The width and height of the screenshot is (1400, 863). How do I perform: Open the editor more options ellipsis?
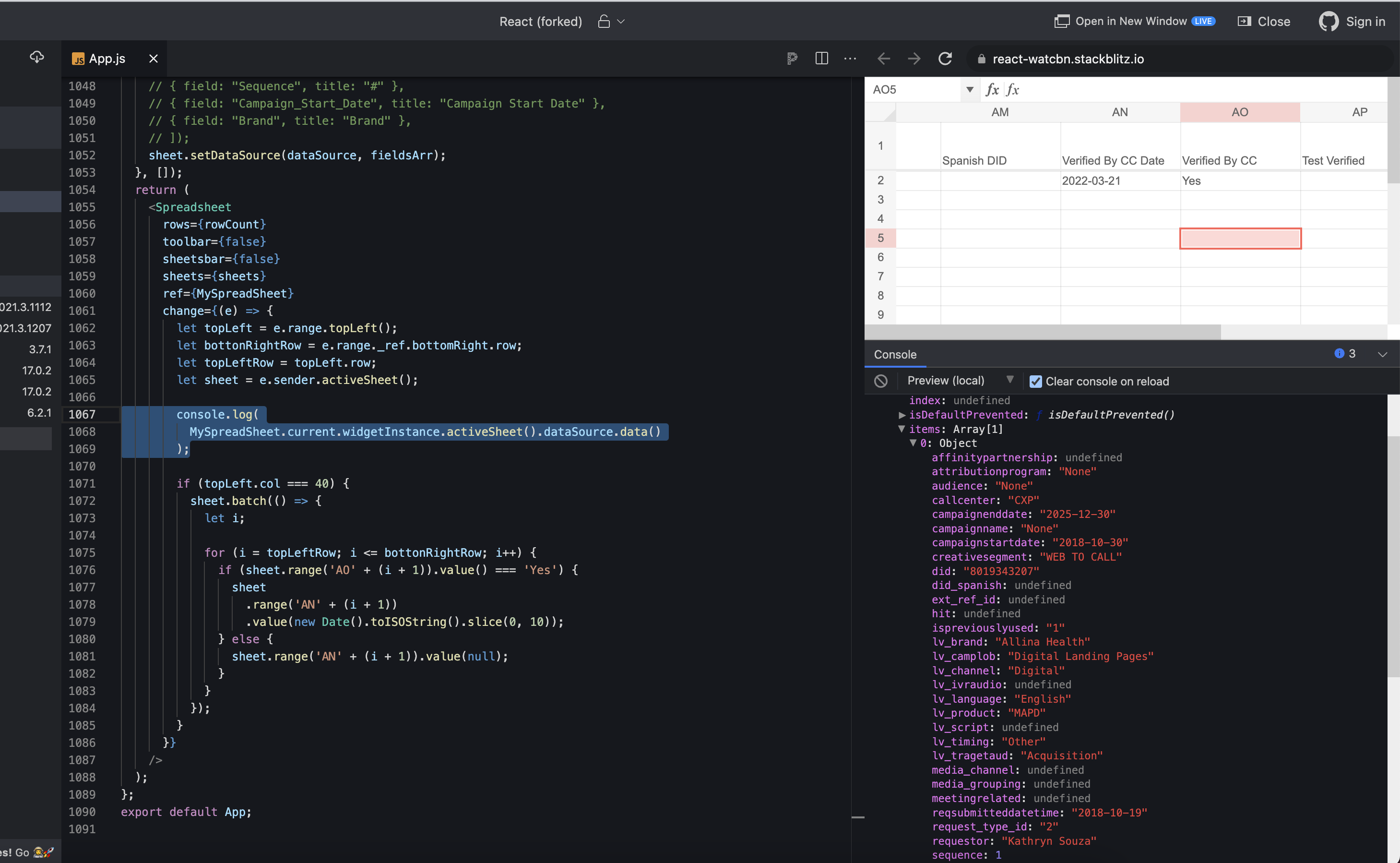pos(850,58)
